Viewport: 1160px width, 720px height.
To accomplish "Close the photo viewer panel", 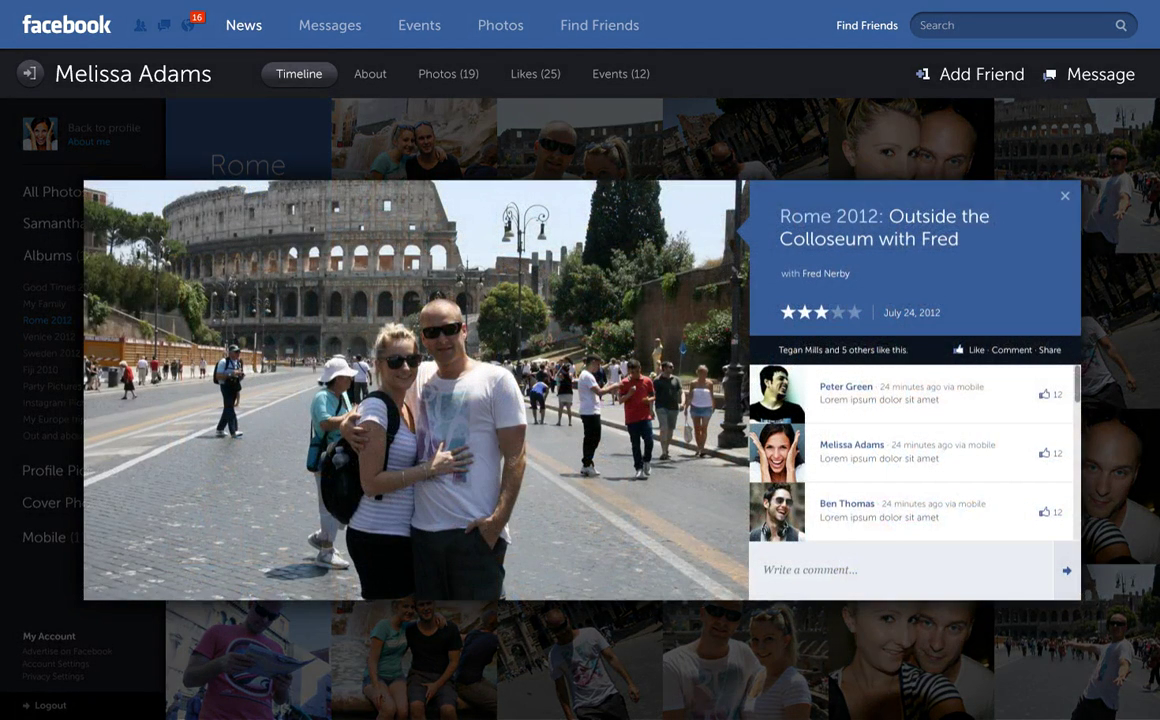I will pyautogui.click(x=1065, y=196).
